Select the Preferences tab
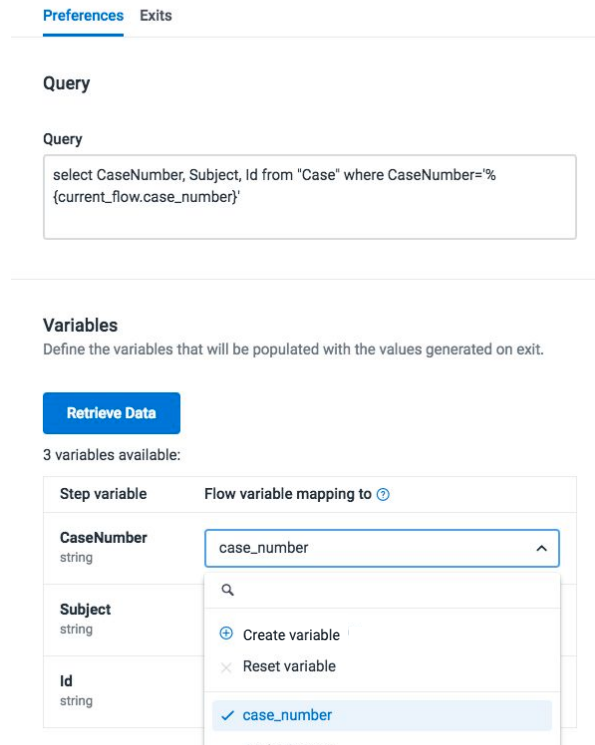This screenshot has height=745, width=595. pos(83,16)
